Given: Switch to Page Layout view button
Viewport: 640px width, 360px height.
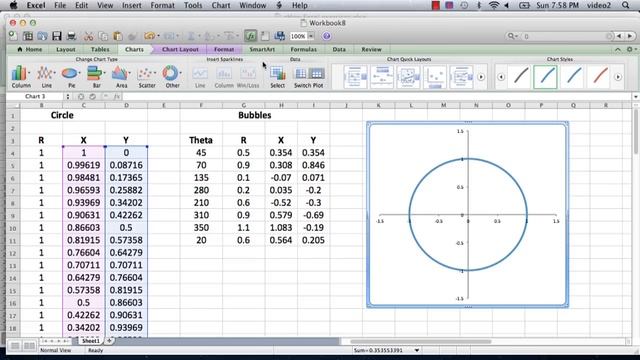Looking at the screenshot, I should tap(29, 346).
